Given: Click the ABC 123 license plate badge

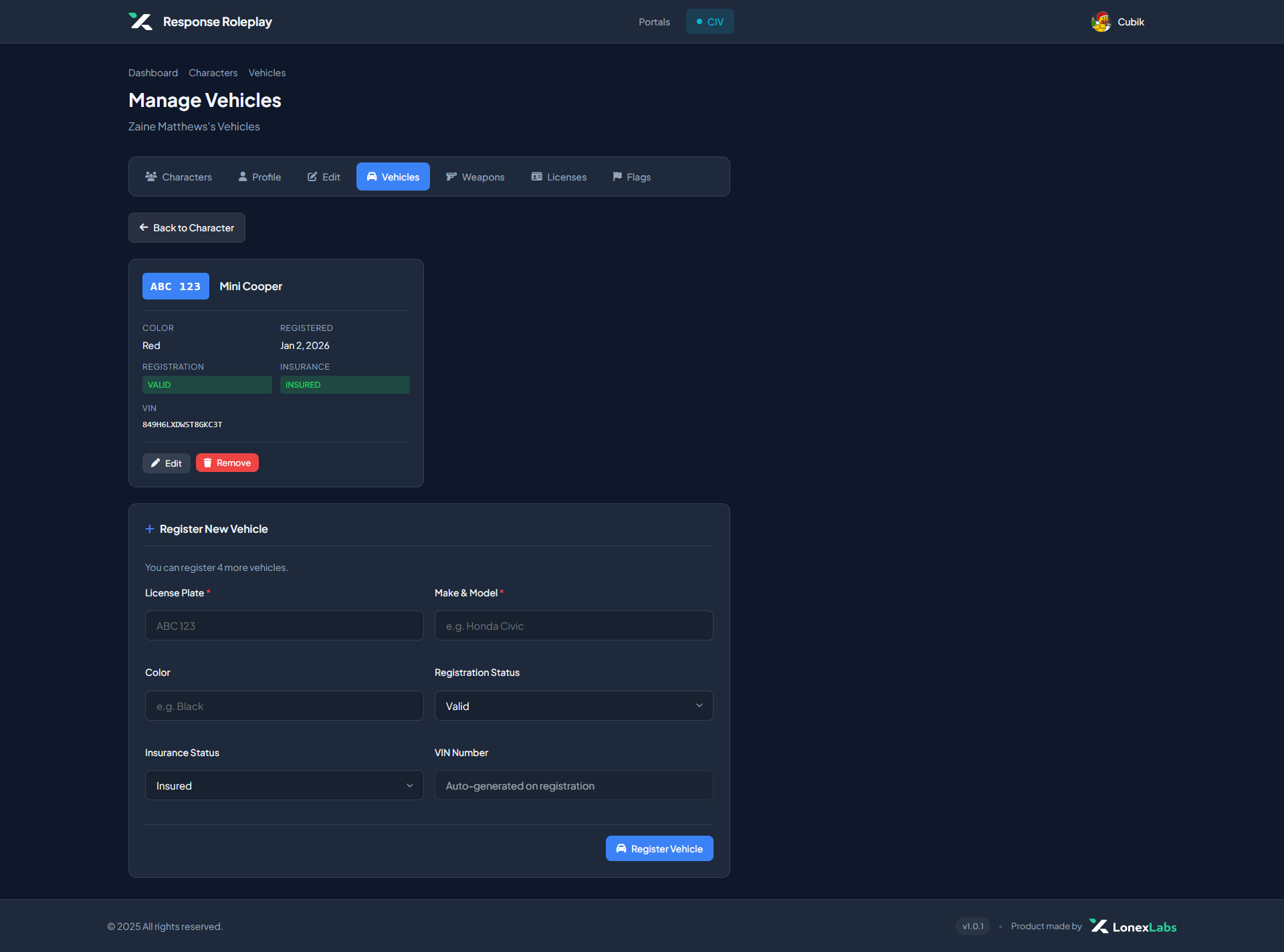Looking at the screenshot, I should tap(176, 286).
